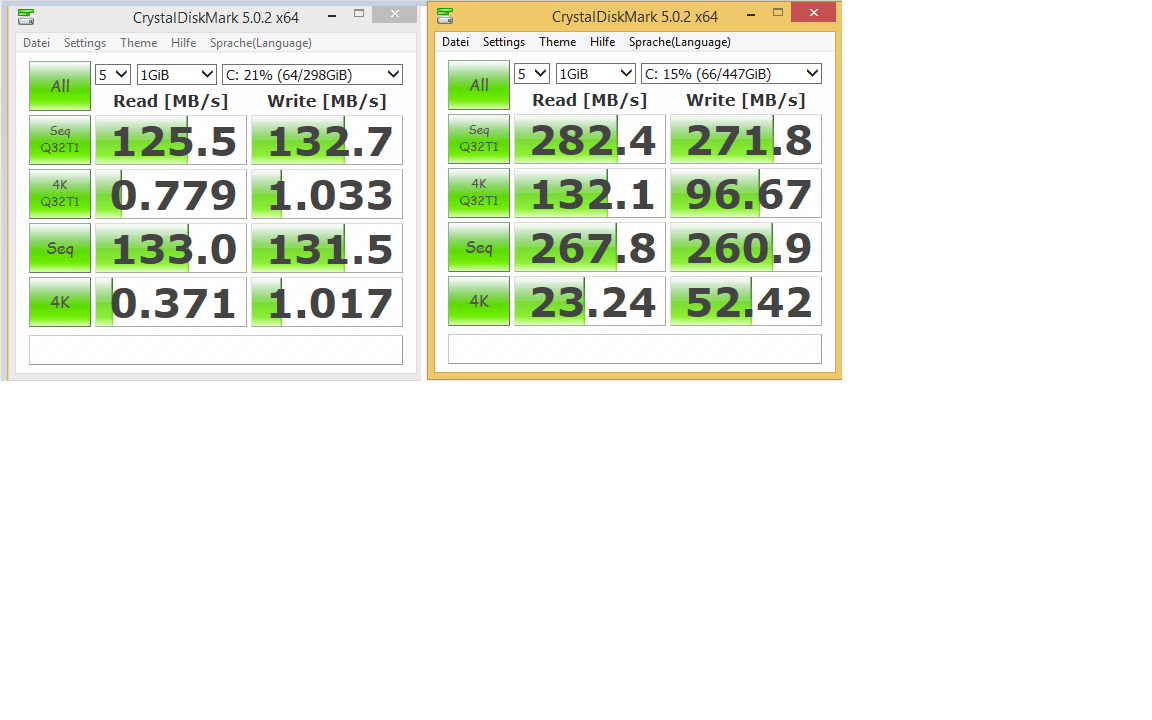Open drive C: 15% dropdown in right window
Viewport: 1152px width, 720px height.
(x=731, y=74)
